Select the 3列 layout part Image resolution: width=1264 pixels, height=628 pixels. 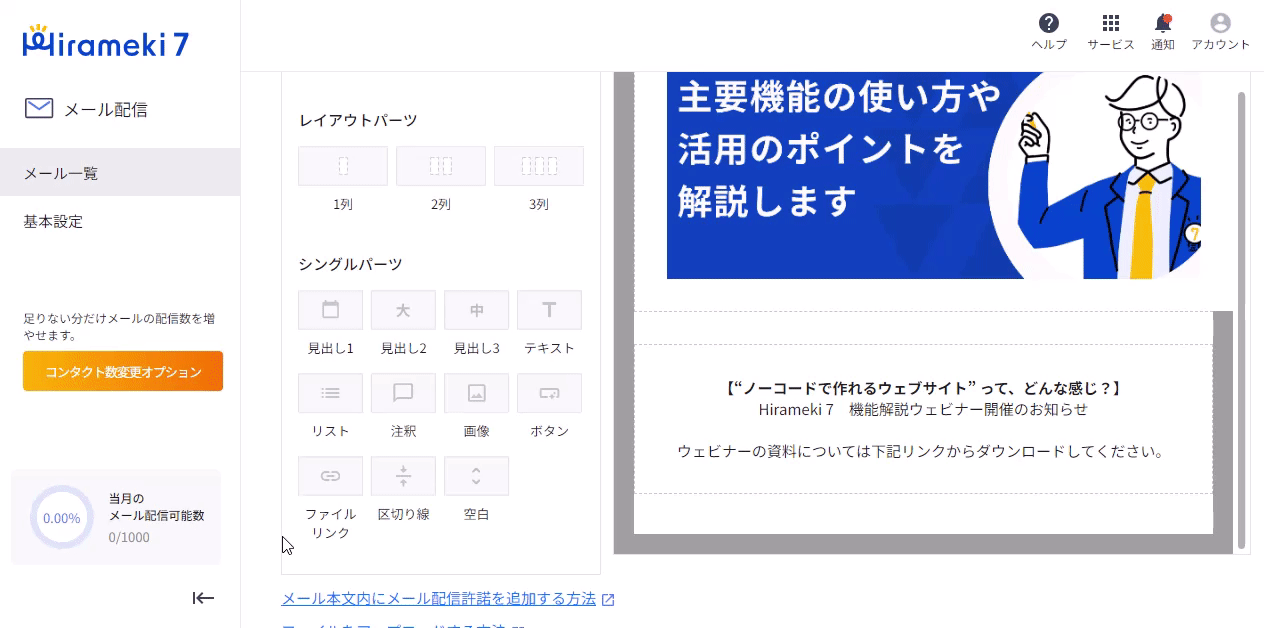point(539,166)
